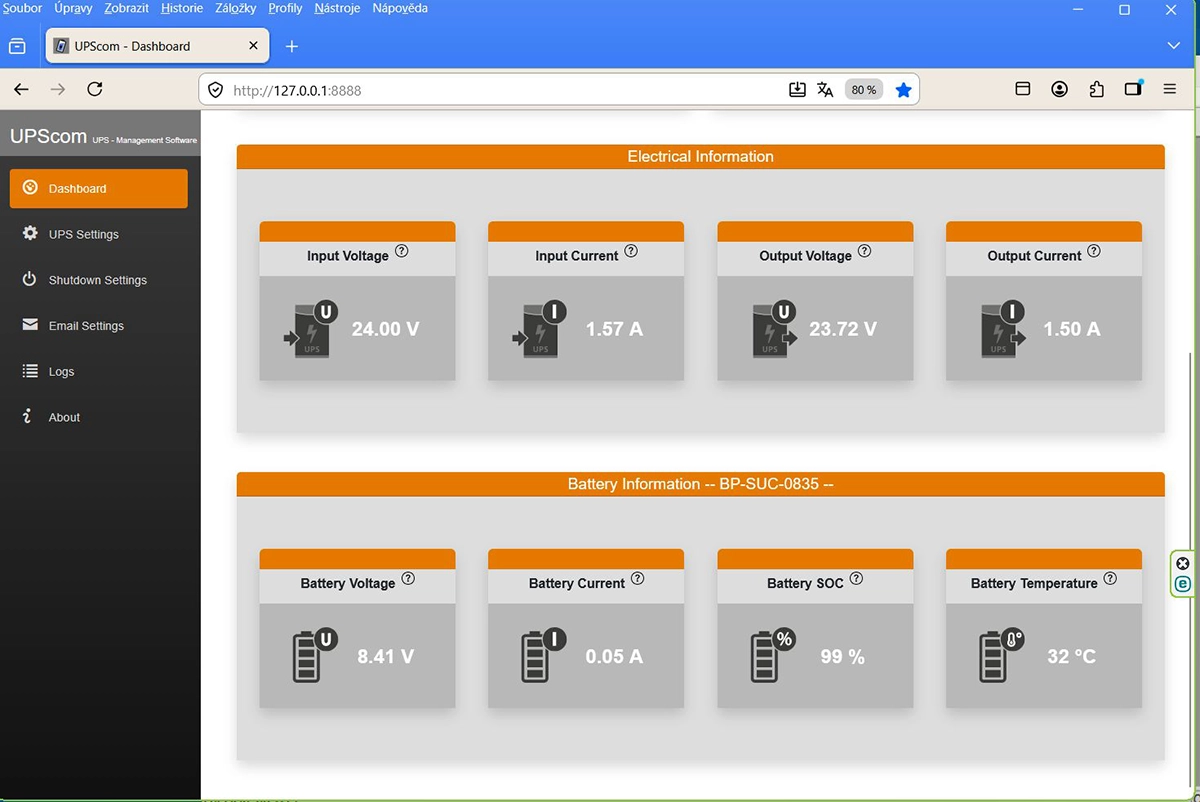Click the Input Voltage help icon

pos(402,251)
